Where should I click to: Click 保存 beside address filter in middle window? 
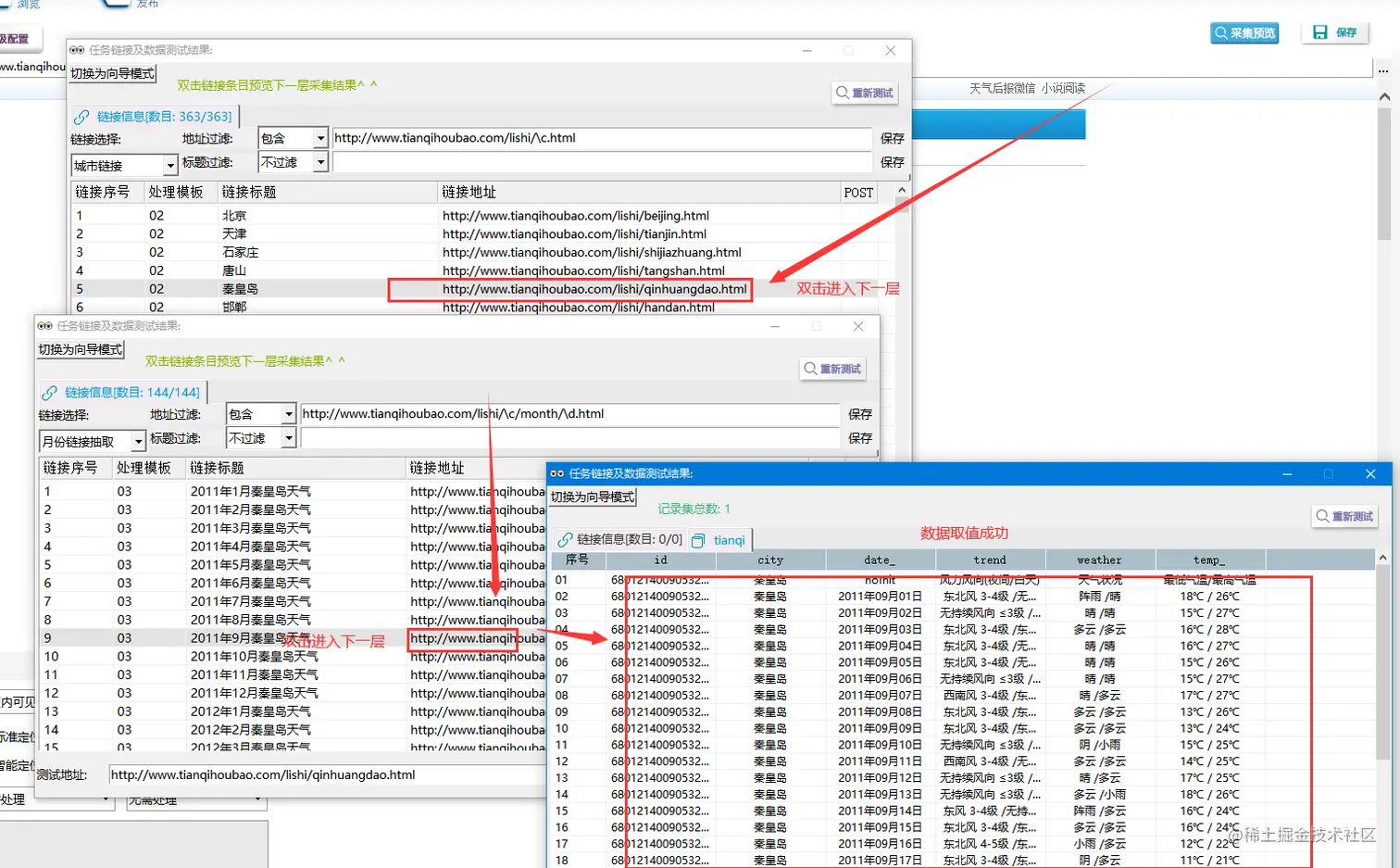[x=860, y=414]
